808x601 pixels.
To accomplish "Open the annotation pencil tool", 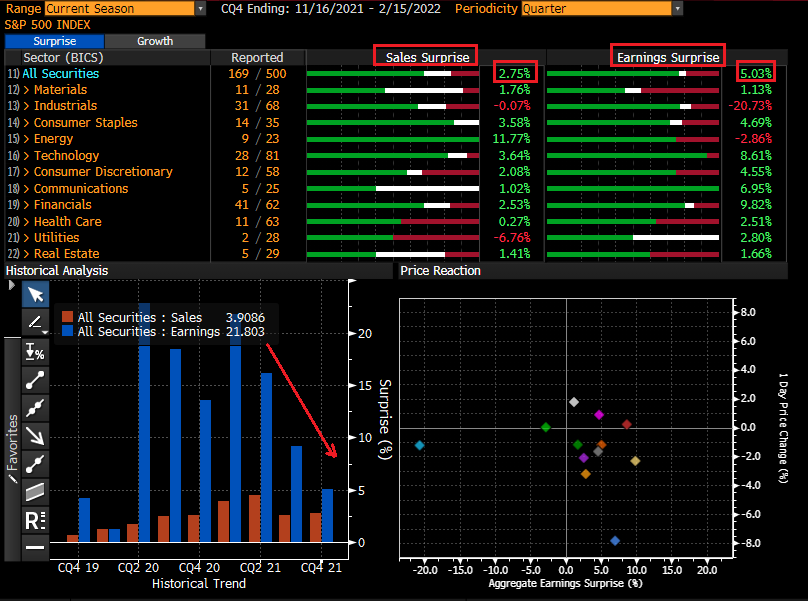I will tap(35, 323).
